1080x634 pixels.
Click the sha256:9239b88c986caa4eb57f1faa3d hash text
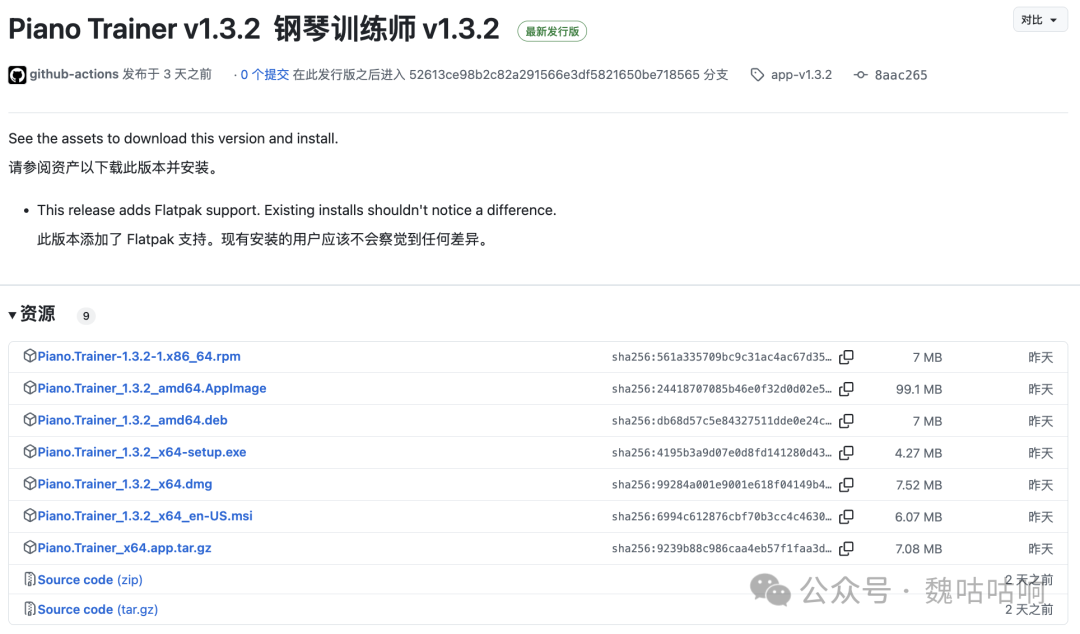pyautogui.click(x=721, y=549)
